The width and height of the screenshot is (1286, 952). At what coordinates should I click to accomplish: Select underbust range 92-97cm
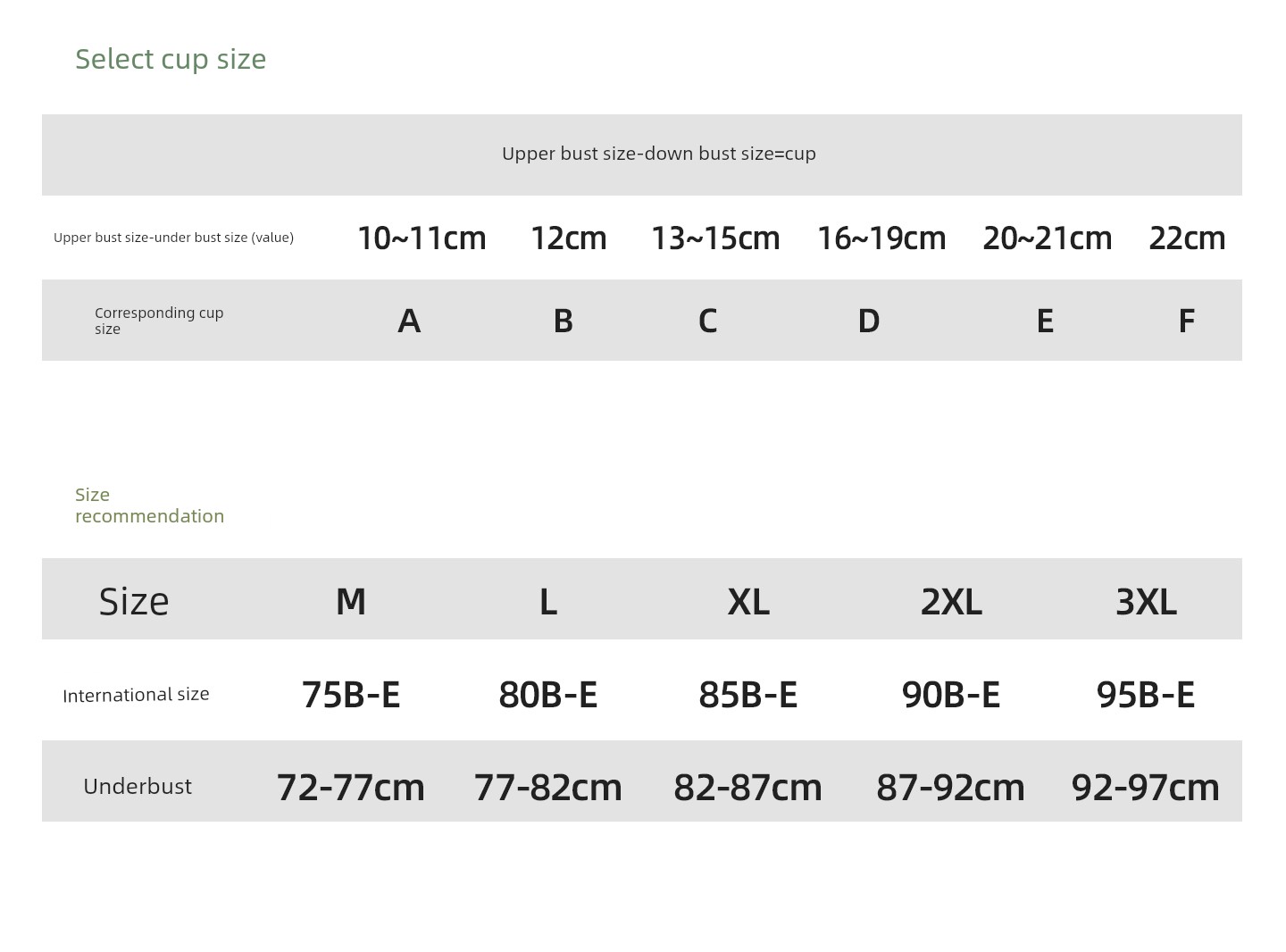click(1146, 788)
